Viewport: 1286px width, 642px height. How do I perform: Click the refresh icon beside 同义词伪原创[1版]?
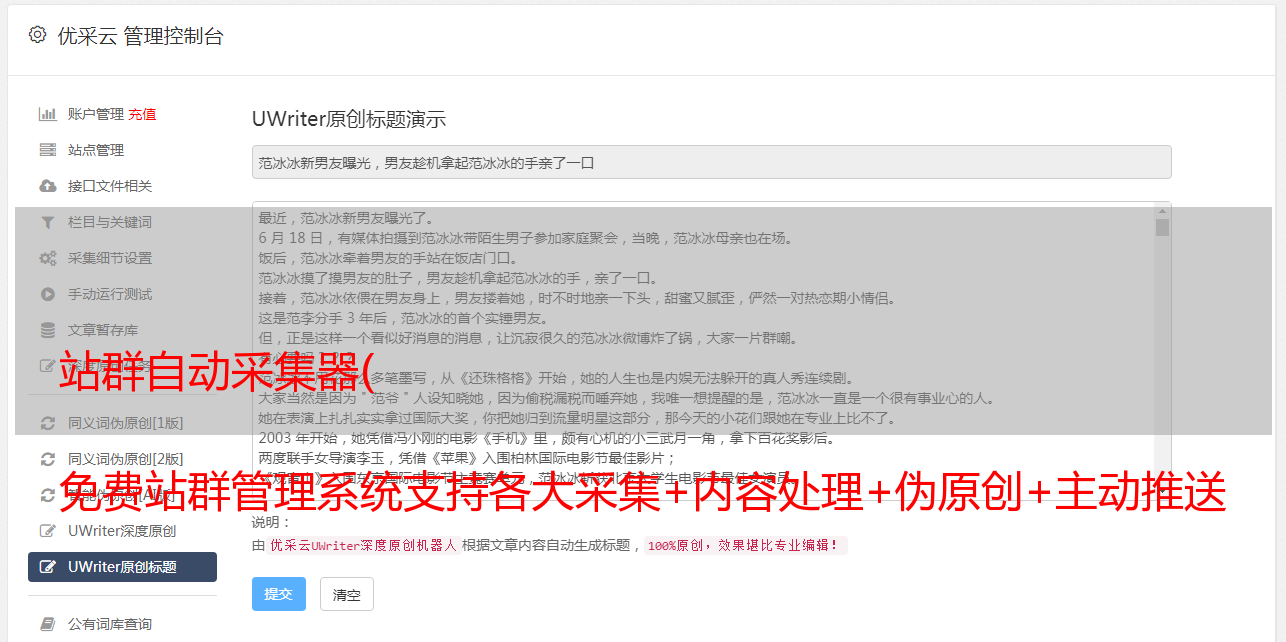tap(47, 423)
